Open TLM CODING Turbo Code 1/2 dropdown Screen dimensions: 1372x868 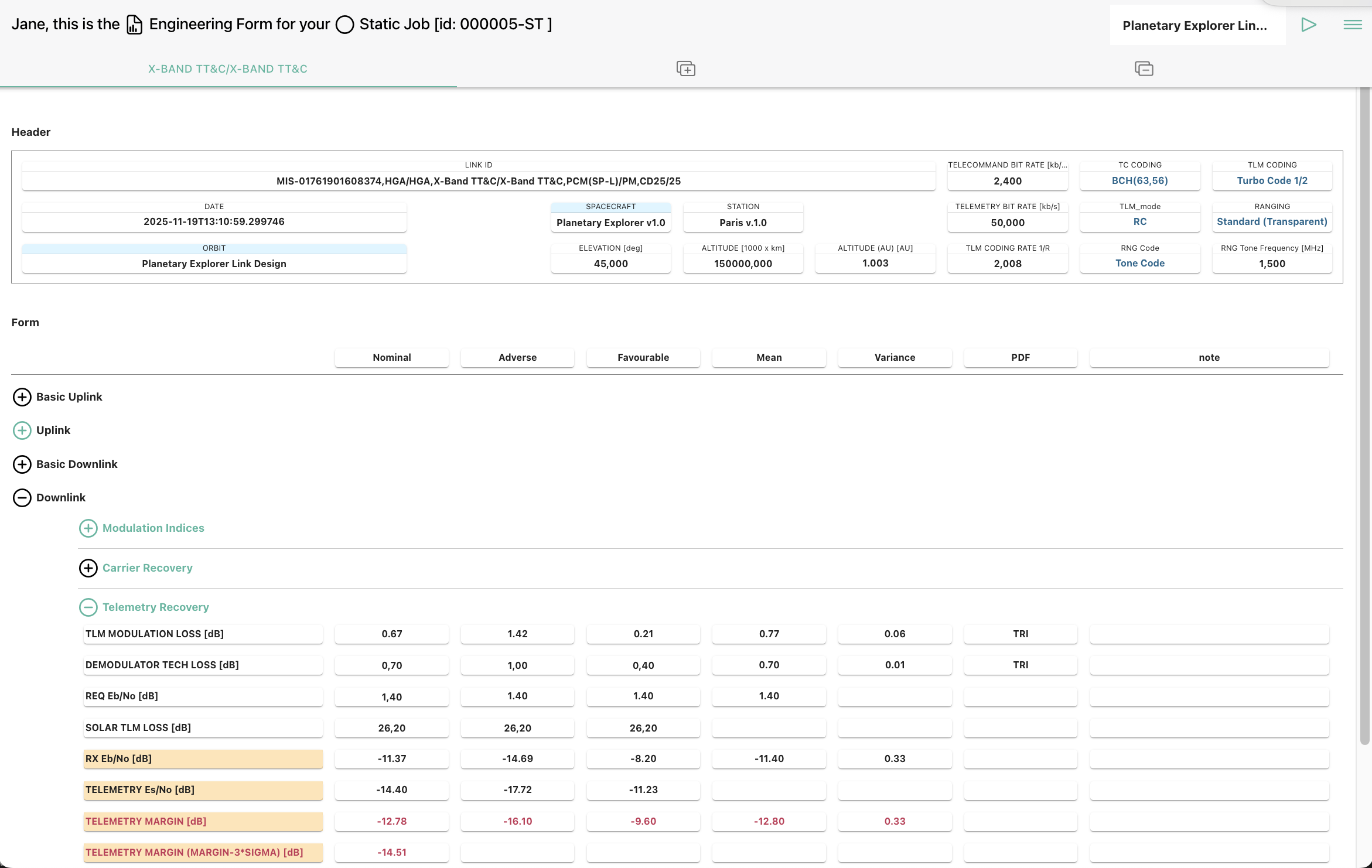1272,181
